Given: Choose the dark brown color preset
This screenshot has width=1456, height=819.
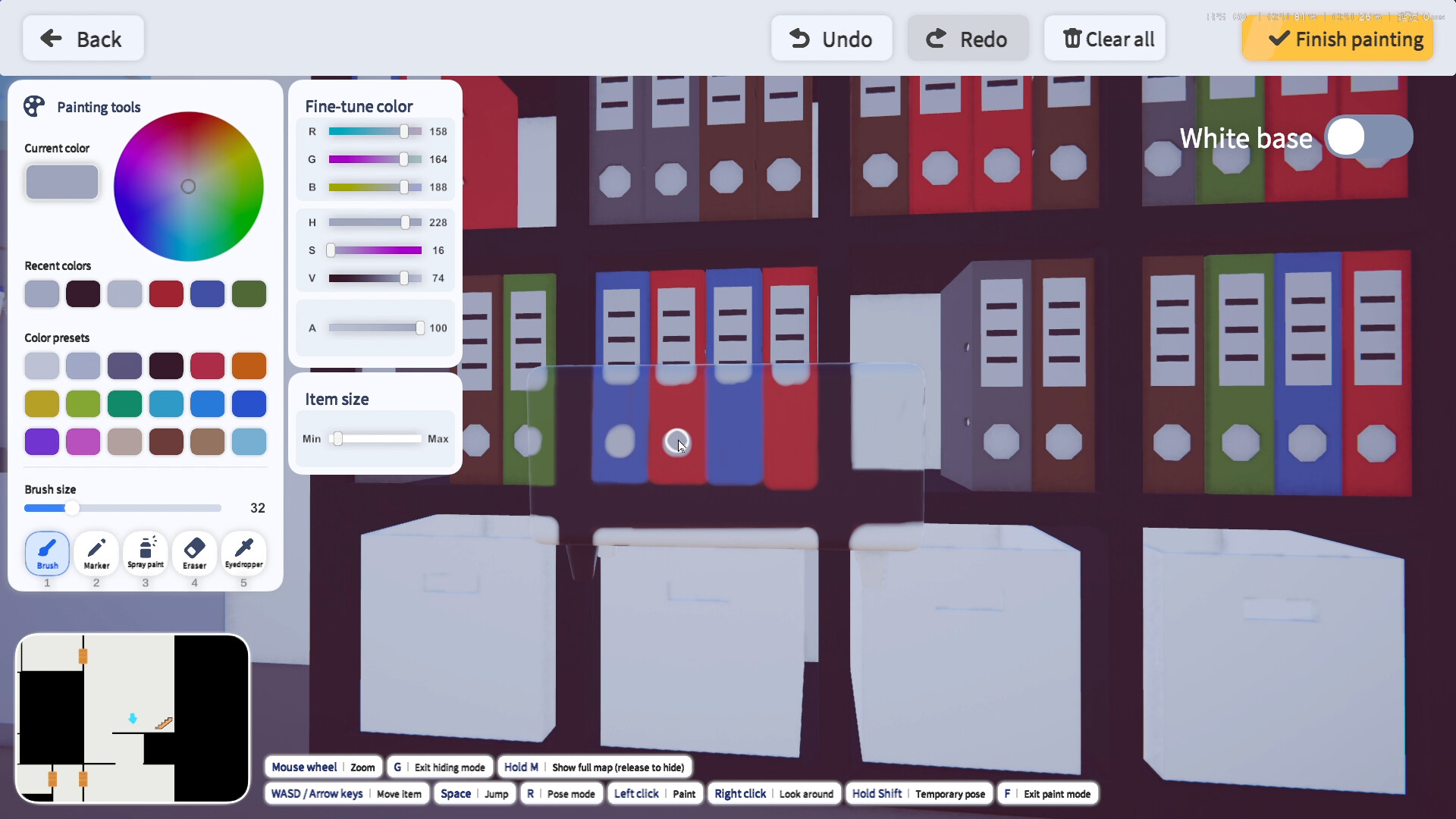Looking at the screenshot, I should [166, 441].
